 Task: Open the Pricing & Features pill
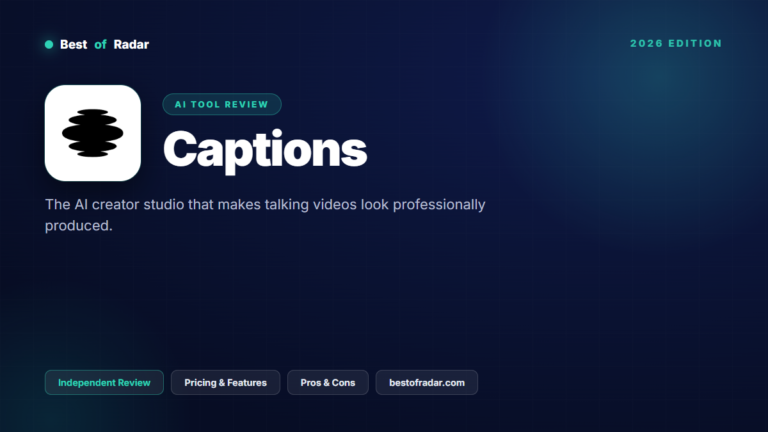(225, 383)
